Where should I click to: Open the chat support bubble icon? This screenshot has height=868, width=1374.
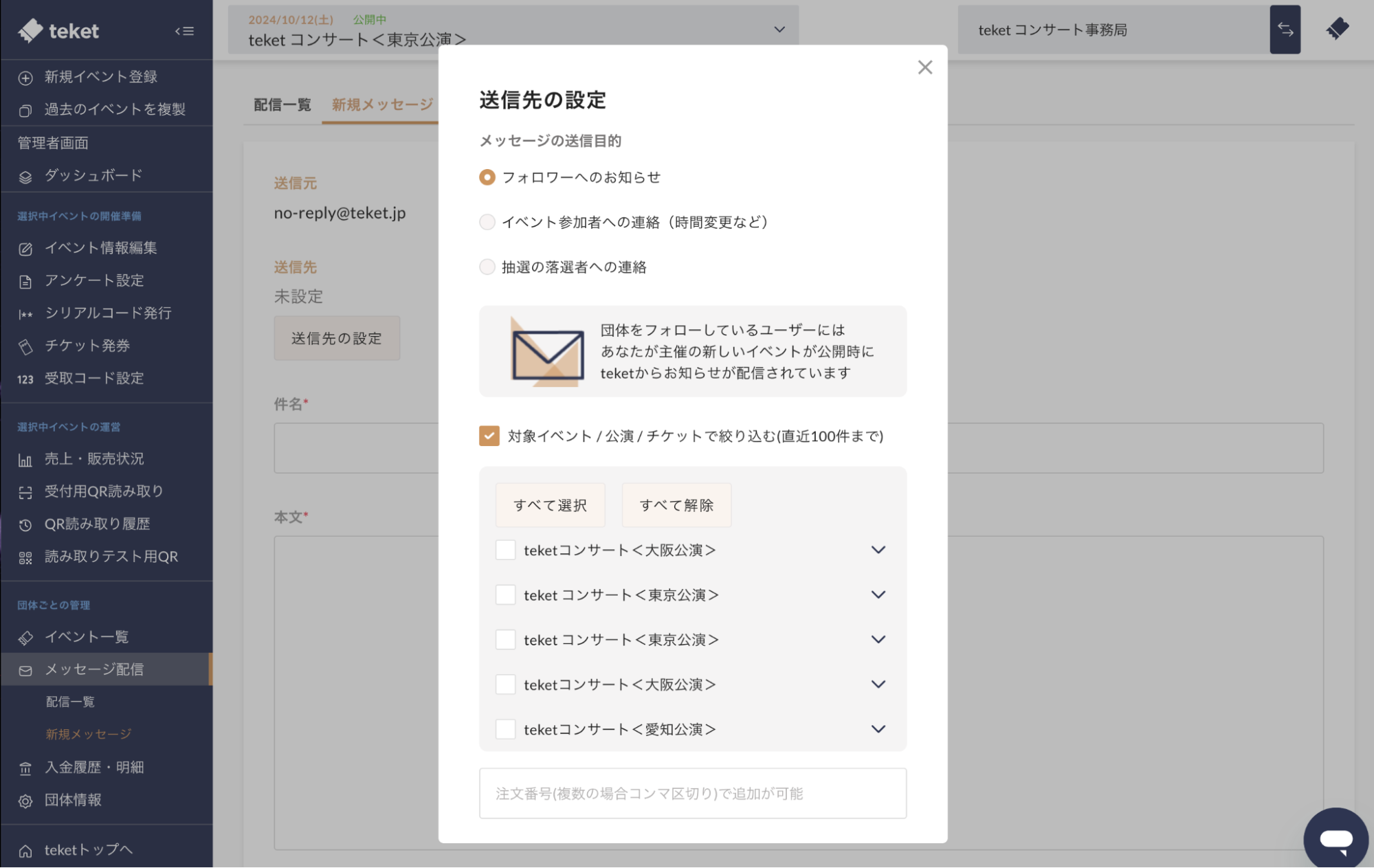coord(1336,839)
